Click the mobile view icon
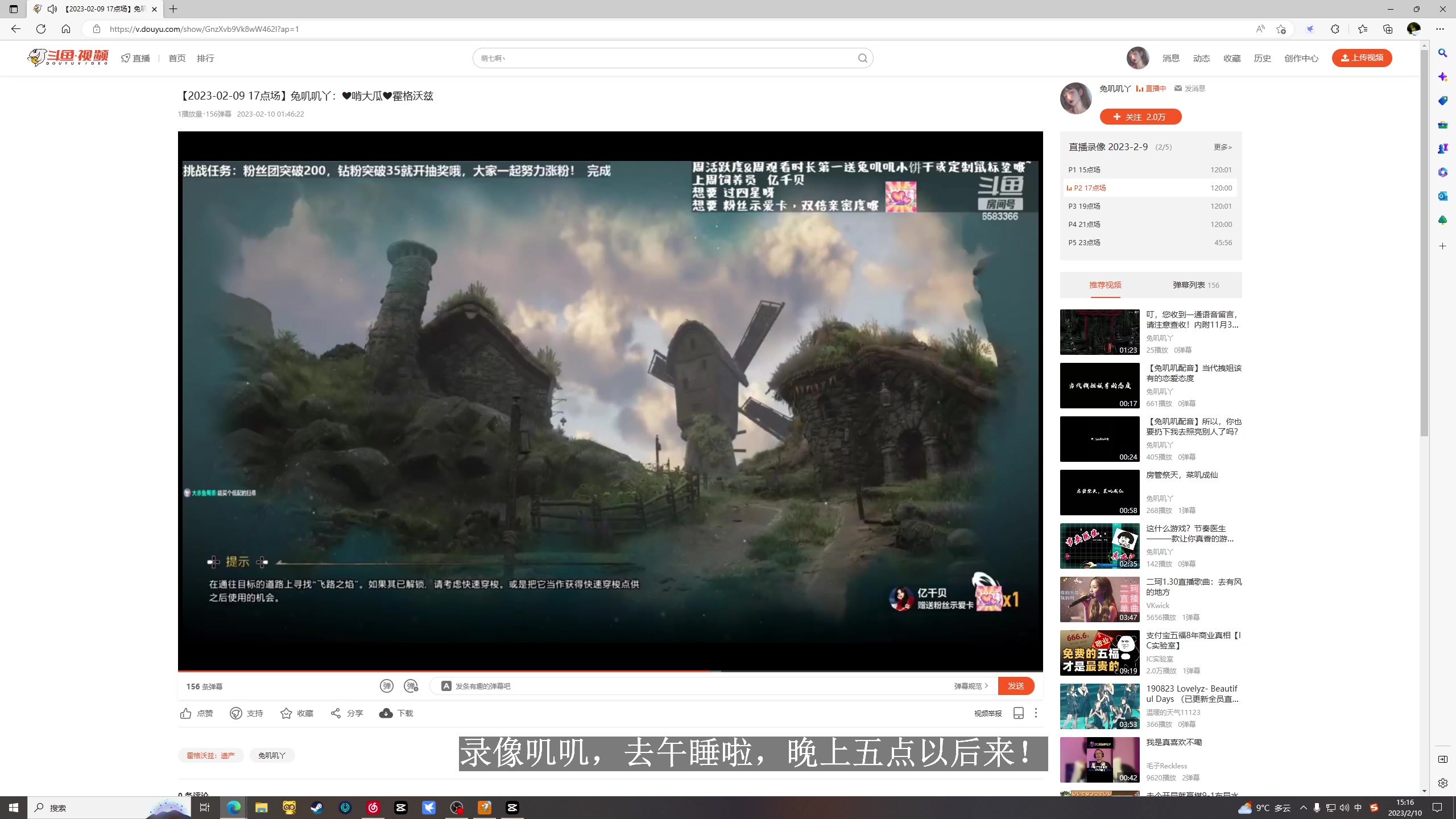This screenshot has width=1456, height=819. pos(1019,713)
